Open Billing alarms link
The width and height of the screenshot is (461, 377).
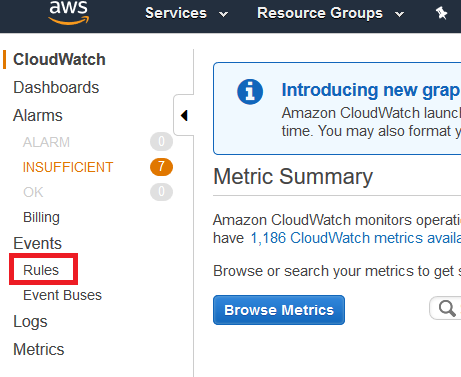coord(41,217)
